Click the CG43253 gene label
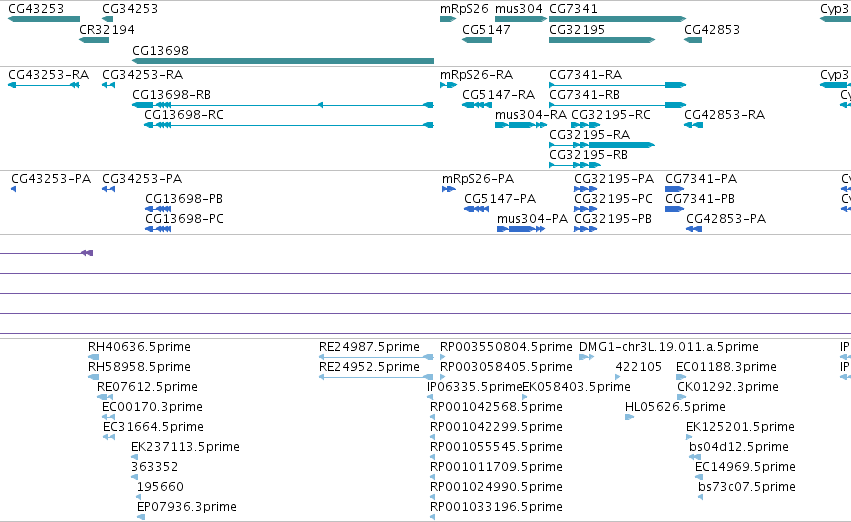 (x=36, y=9)
